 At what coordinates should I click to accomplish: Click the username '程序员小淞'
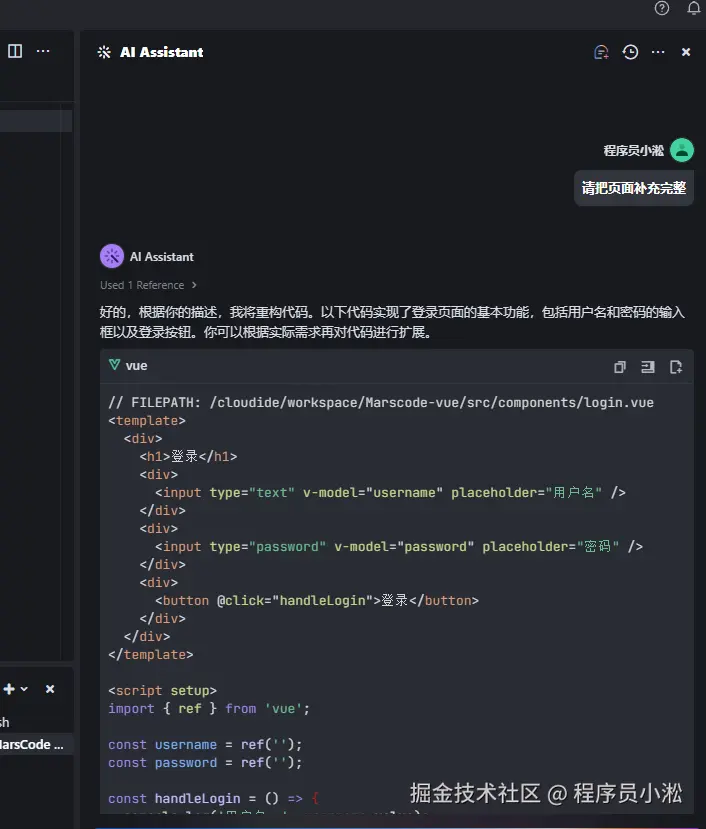point(634,151)
